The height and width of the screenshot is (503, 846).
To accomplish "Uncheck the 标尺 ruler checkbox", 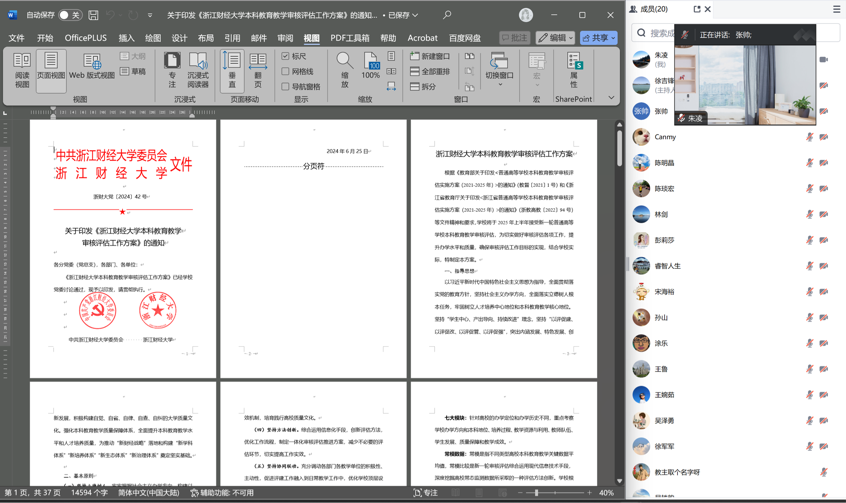I will click(x=286, y=57).
